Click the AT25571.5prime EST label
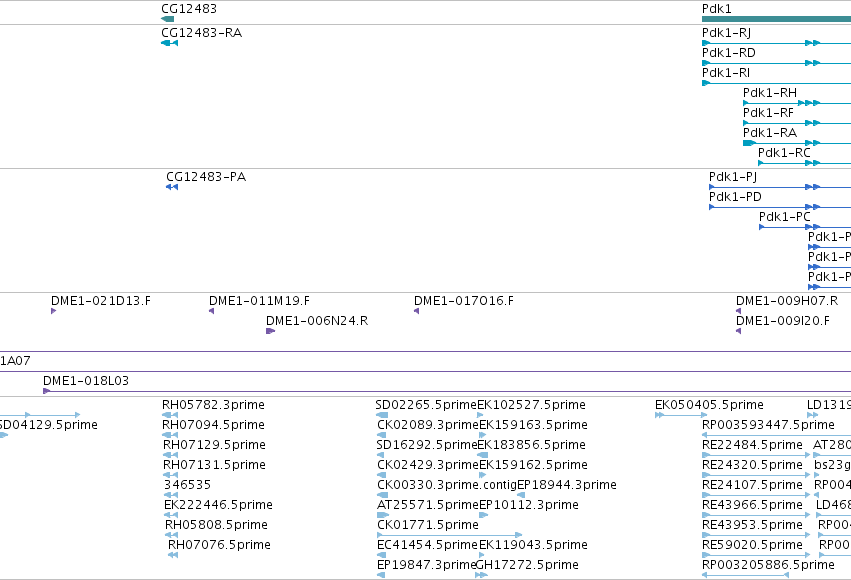Viewport: 851px width, 580px height. tap(428, 505)
